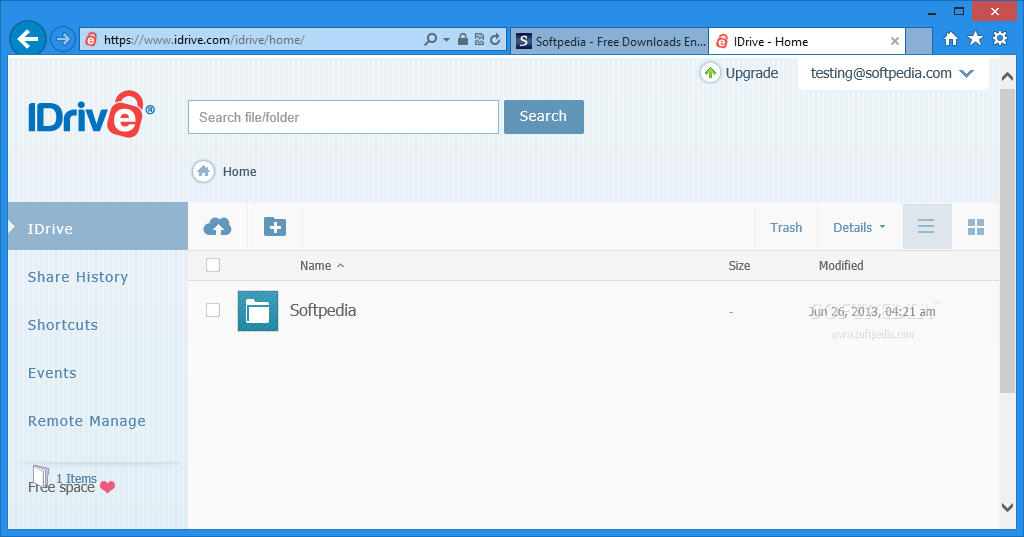1024x537 pixels.
Task: Open a new browser tab
Action: [919, 41]
